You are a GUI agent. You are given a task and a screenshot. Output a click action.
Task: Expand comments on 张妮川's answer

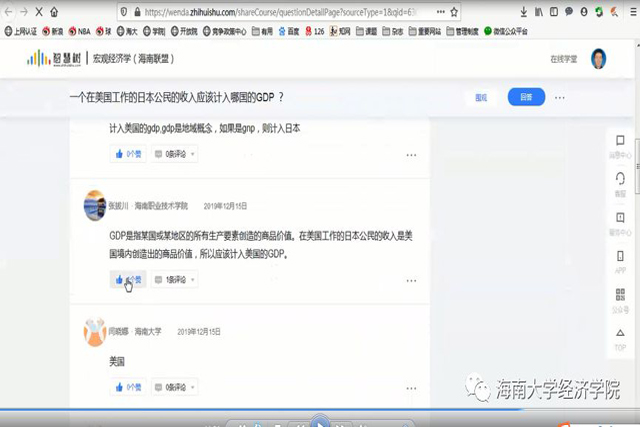[x=174, y=279]
